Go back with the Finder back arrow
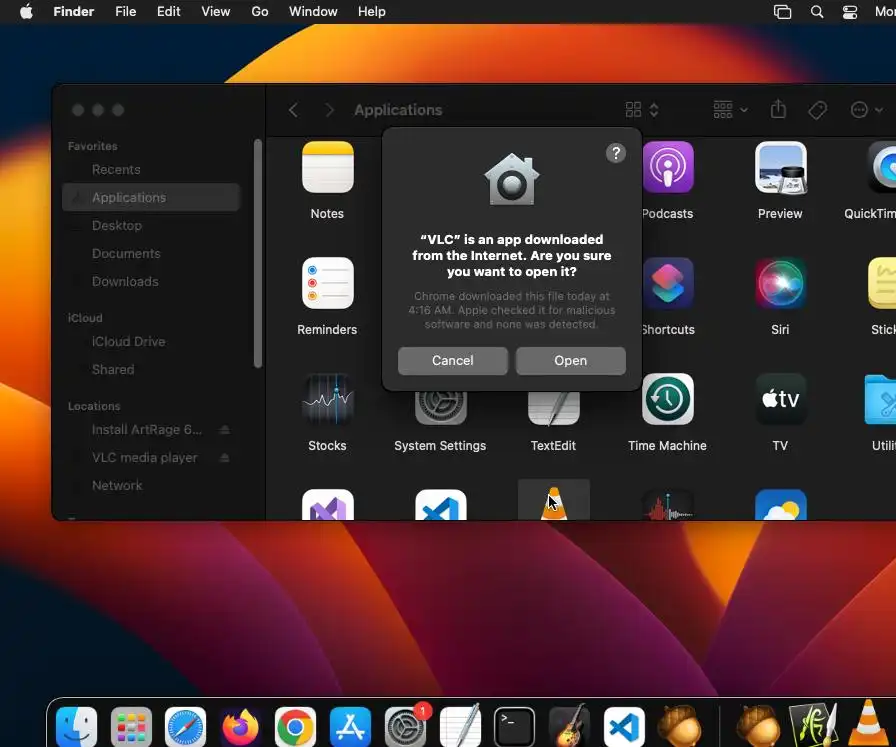The height and width of the screenshot is (747, 896). pyautogui.click(x=293, y=110)
